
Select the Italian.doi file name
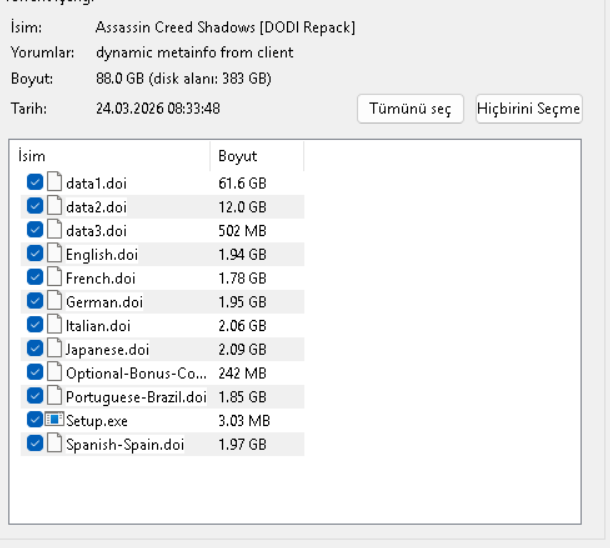(98, 326)
